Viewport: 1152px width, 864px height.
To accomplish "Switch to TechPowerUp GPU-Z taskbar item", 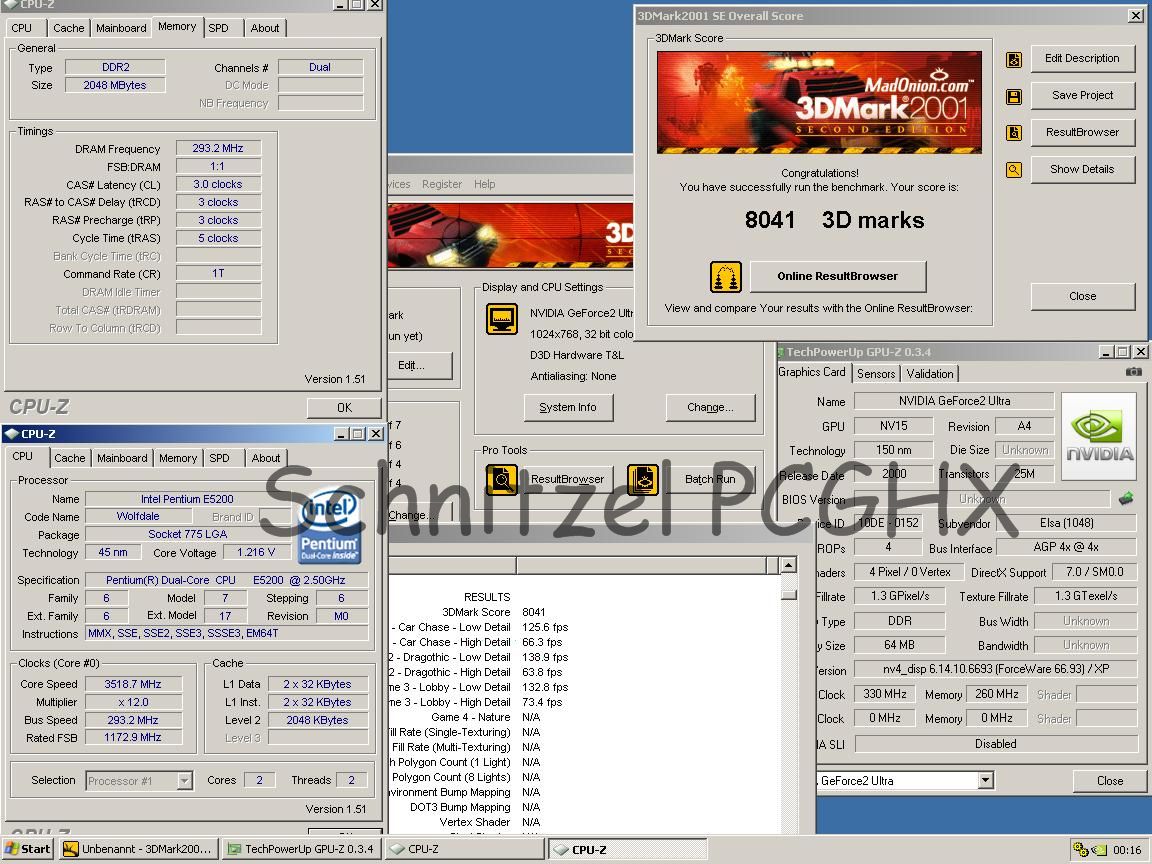I will click(301, 849).
